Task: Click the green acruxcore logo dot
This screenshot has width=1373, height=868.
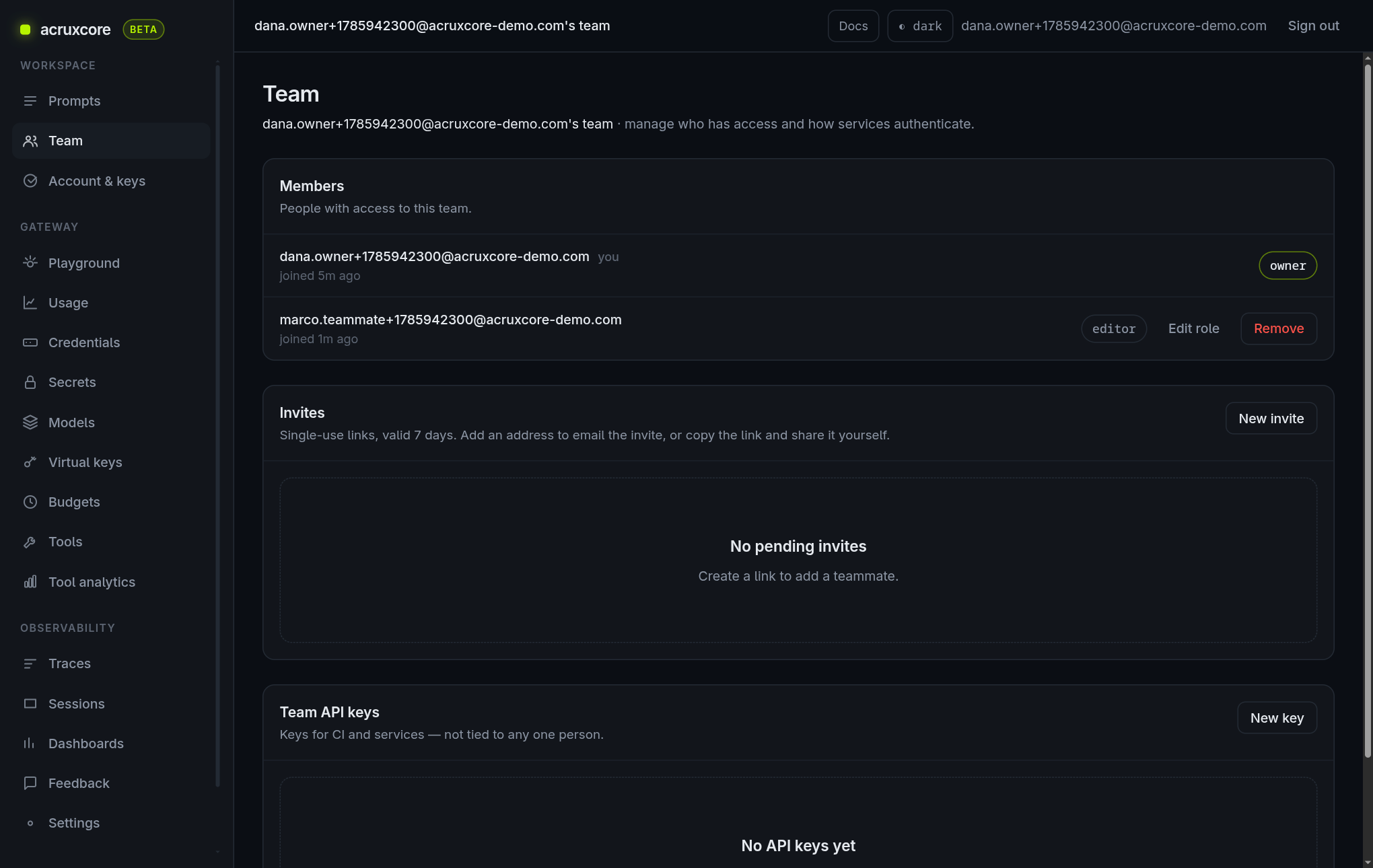Action: 26,30
